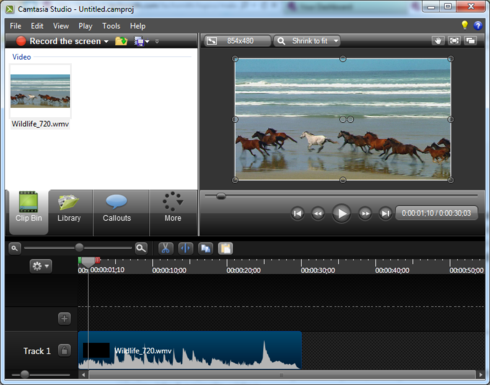Viewport: 490px width, 385px height.
Task: Click the timeline zoom slider
Action: [x=79, y=248]
